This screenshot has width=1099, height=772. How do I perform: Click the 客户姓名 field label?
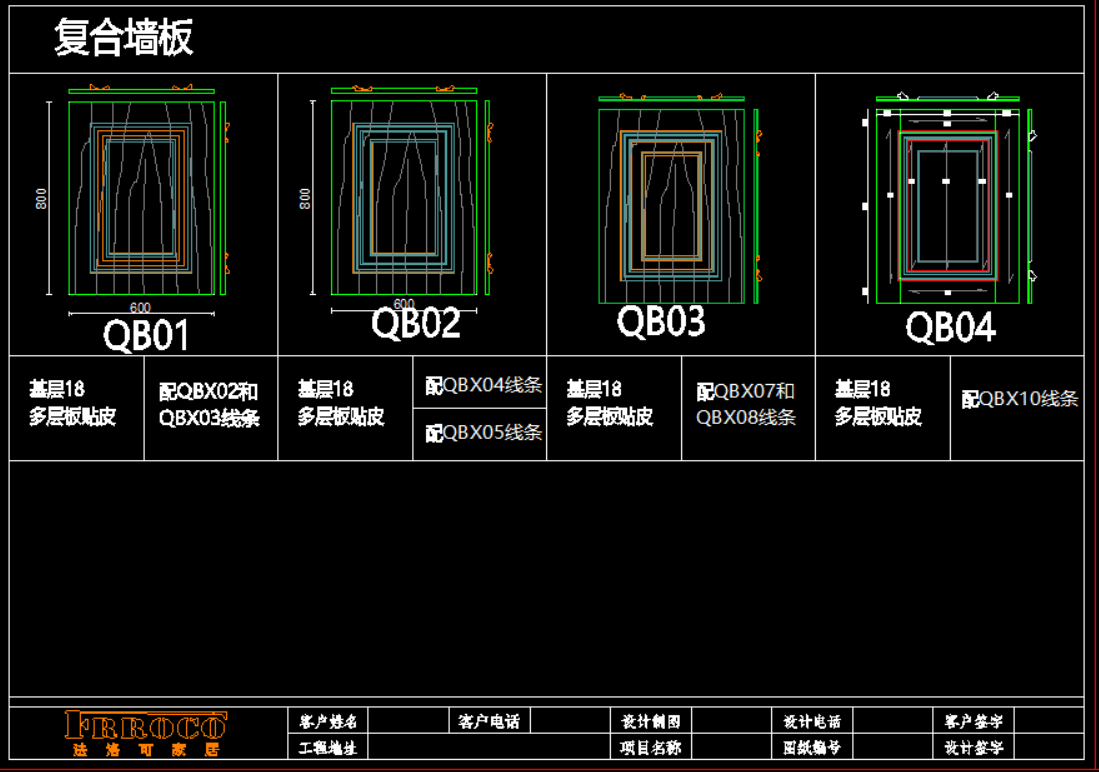pos(328,721)
